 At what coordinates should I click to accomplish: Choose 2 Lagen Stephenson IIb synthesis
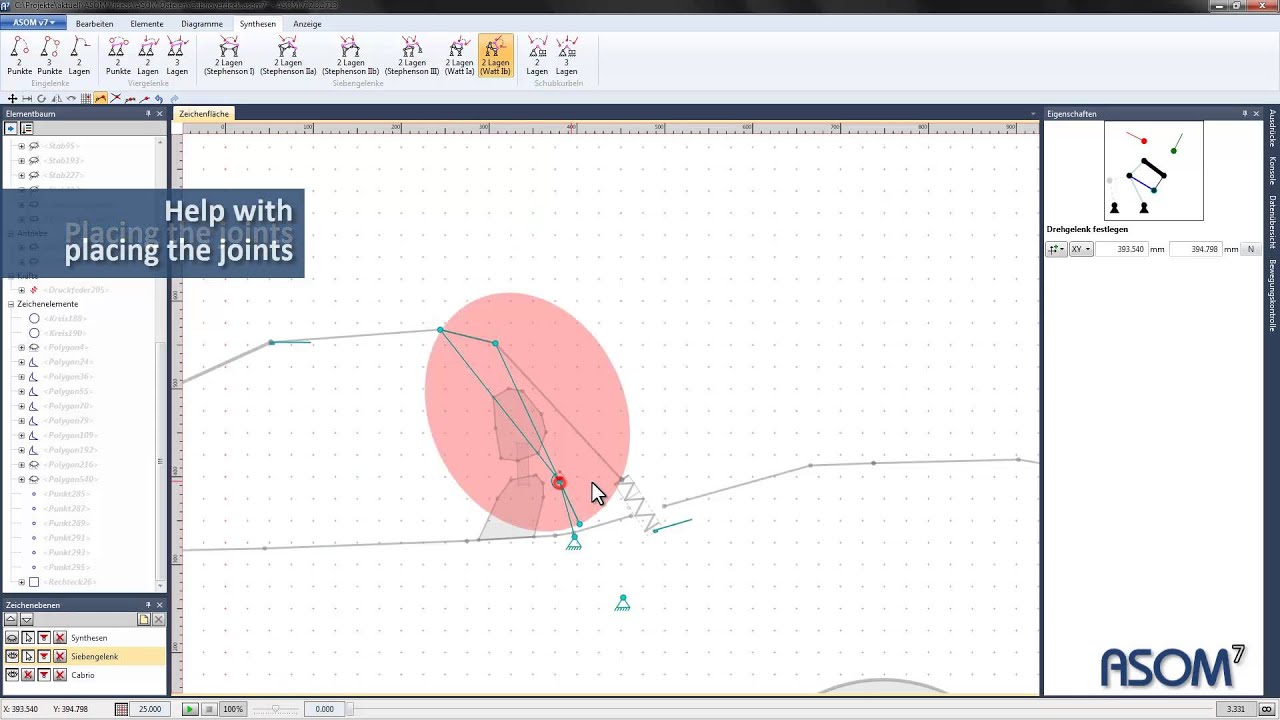(x=350, y=56)
